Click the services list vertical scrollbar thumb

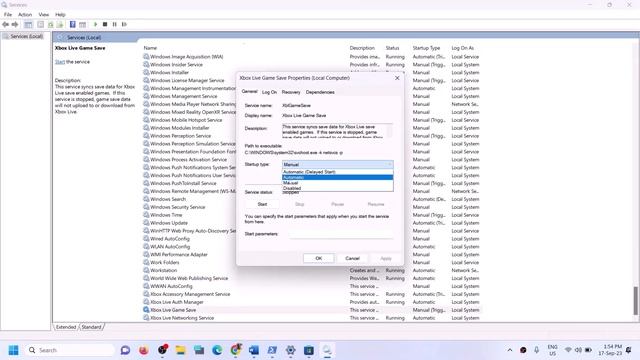click(x=636, y=300)
